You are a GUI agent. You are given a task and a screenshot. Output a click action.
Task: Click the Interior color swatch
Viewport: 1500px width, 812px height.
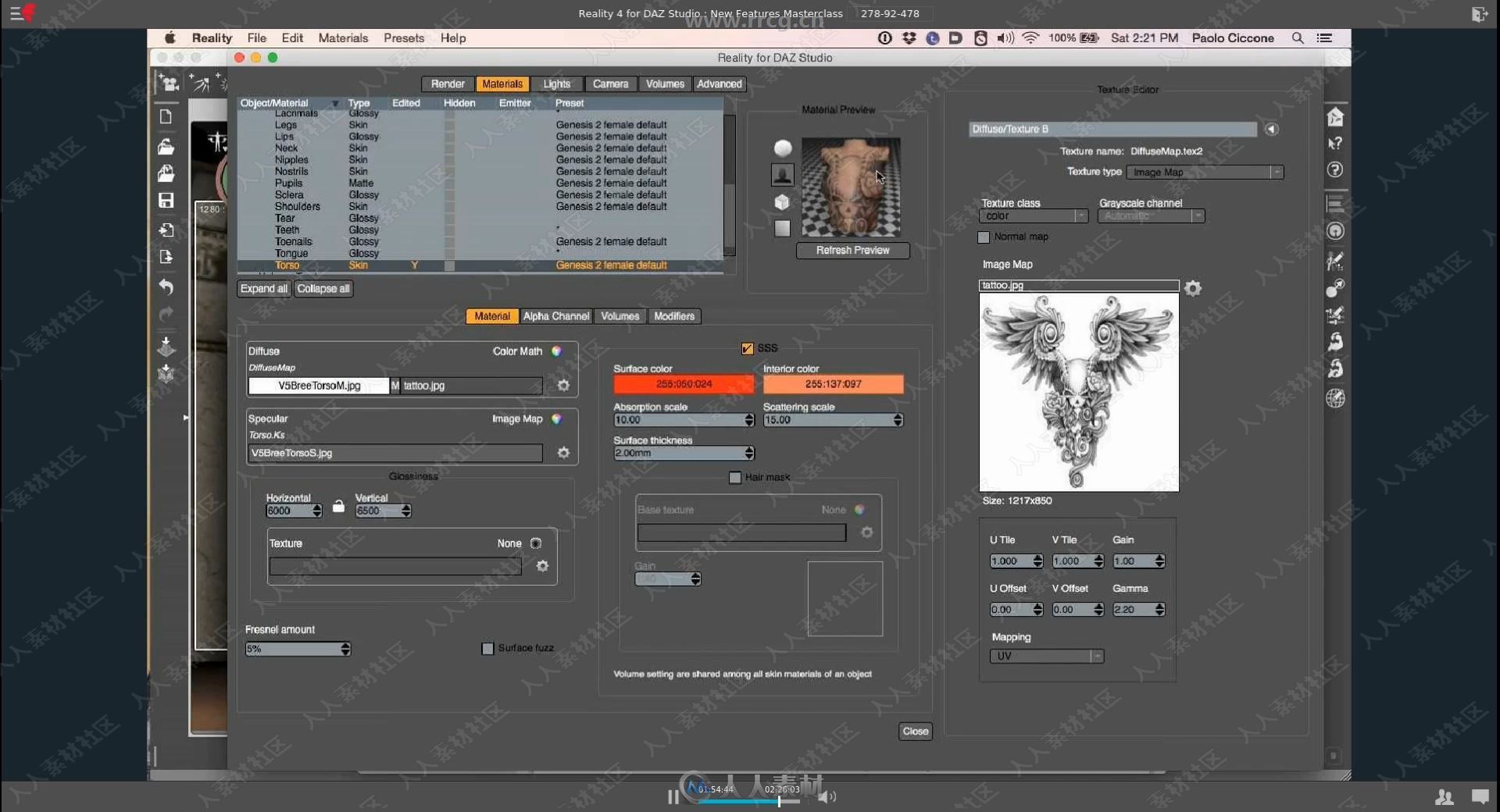point(833,384)
